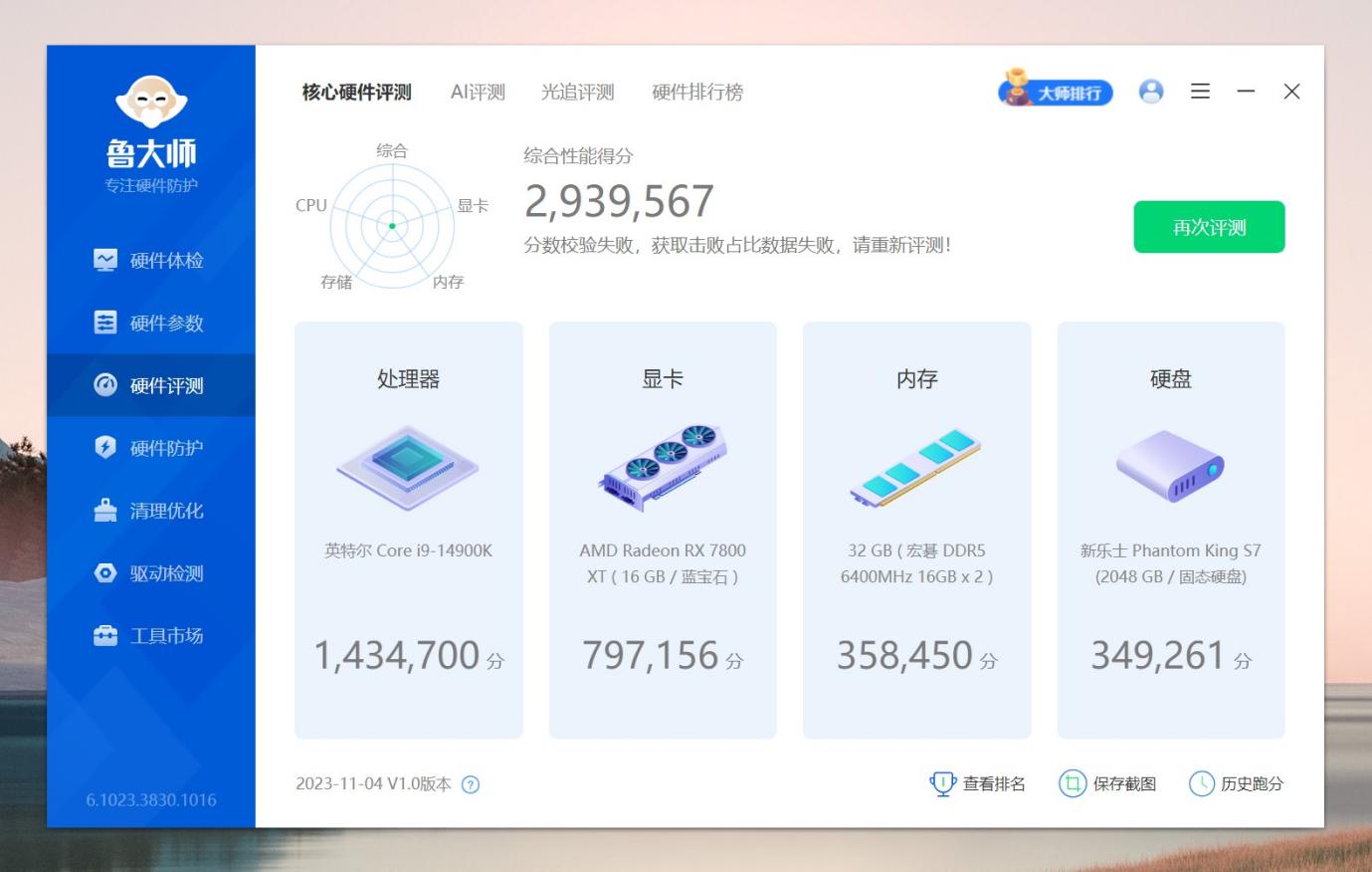
Task: Open 硬件防护 in the sidebar
Action: click(x=150, y=448)
